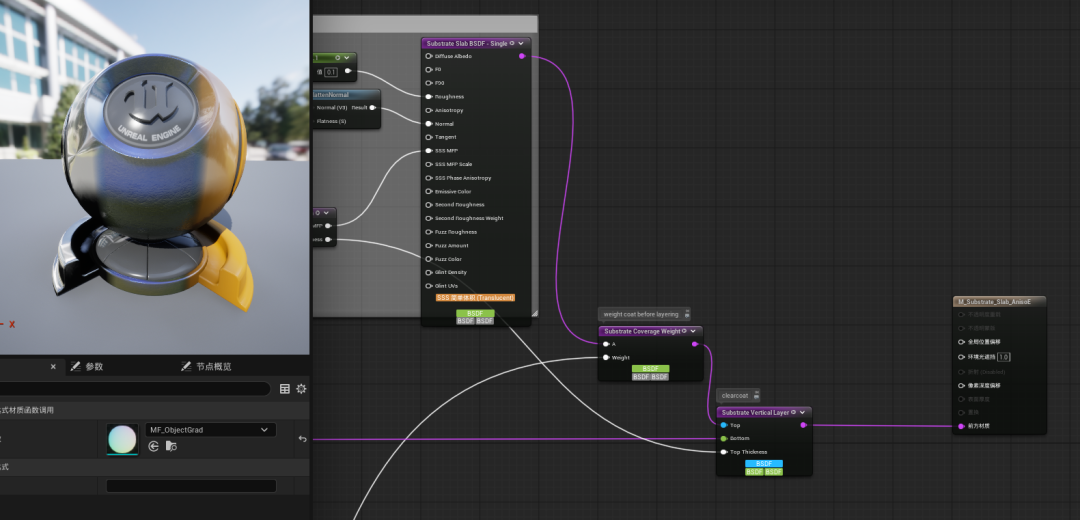Click Vertical Layer Bottom input pin
1080x520 pixels.
[724, 439]
